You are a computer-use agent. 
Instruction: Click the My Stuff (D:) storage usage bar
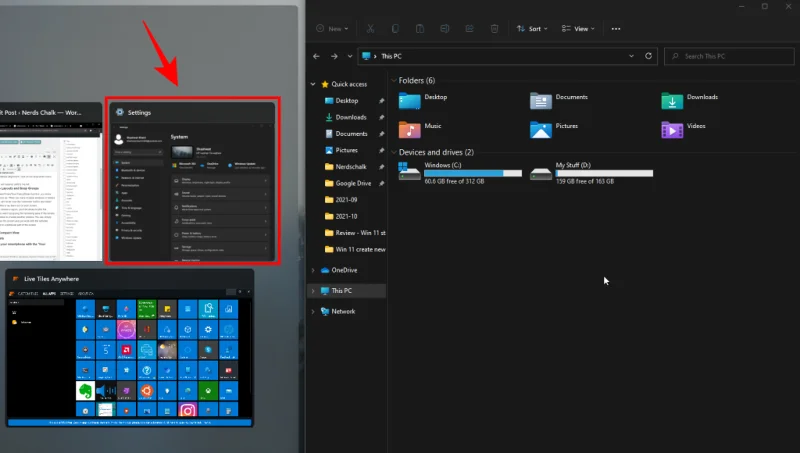(x=604, y=173)
